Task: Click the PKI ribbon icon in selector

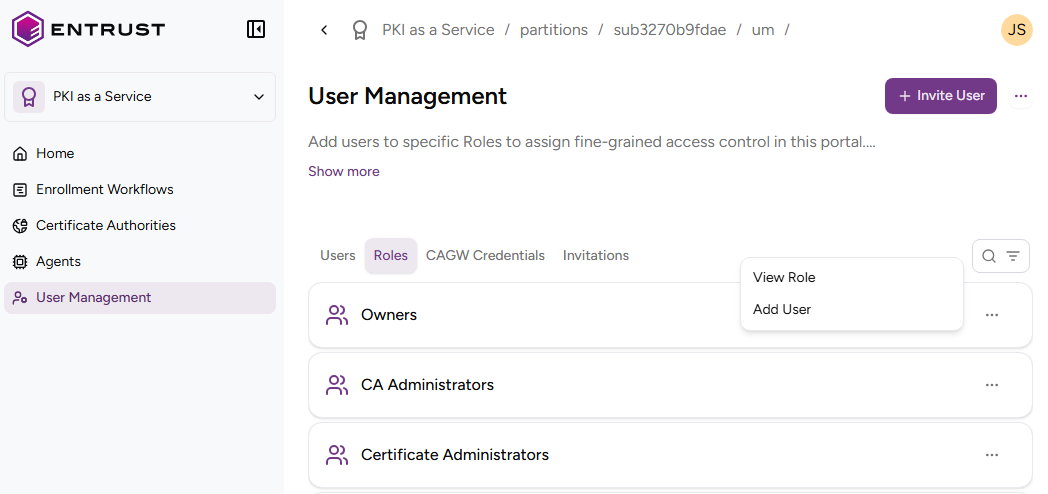Action: point(29,97)
